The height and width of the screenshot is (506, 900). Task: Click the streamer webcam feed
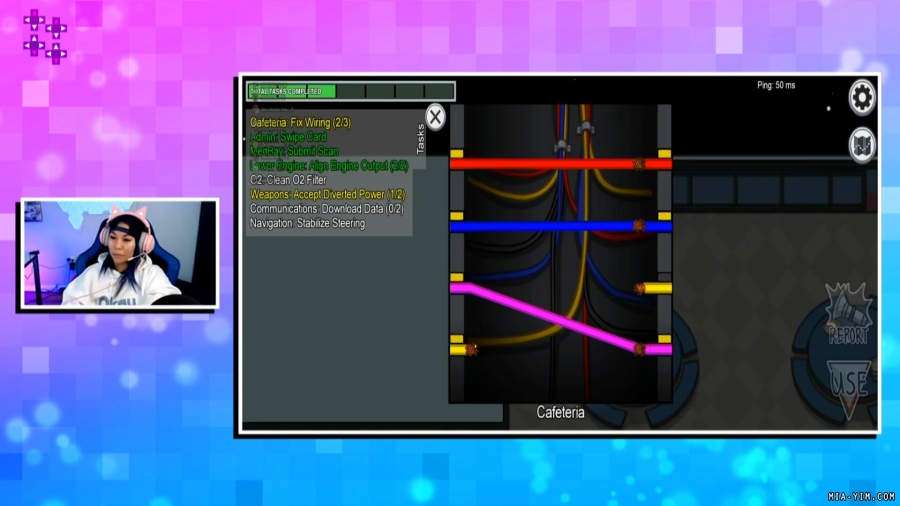pos(120,253)
